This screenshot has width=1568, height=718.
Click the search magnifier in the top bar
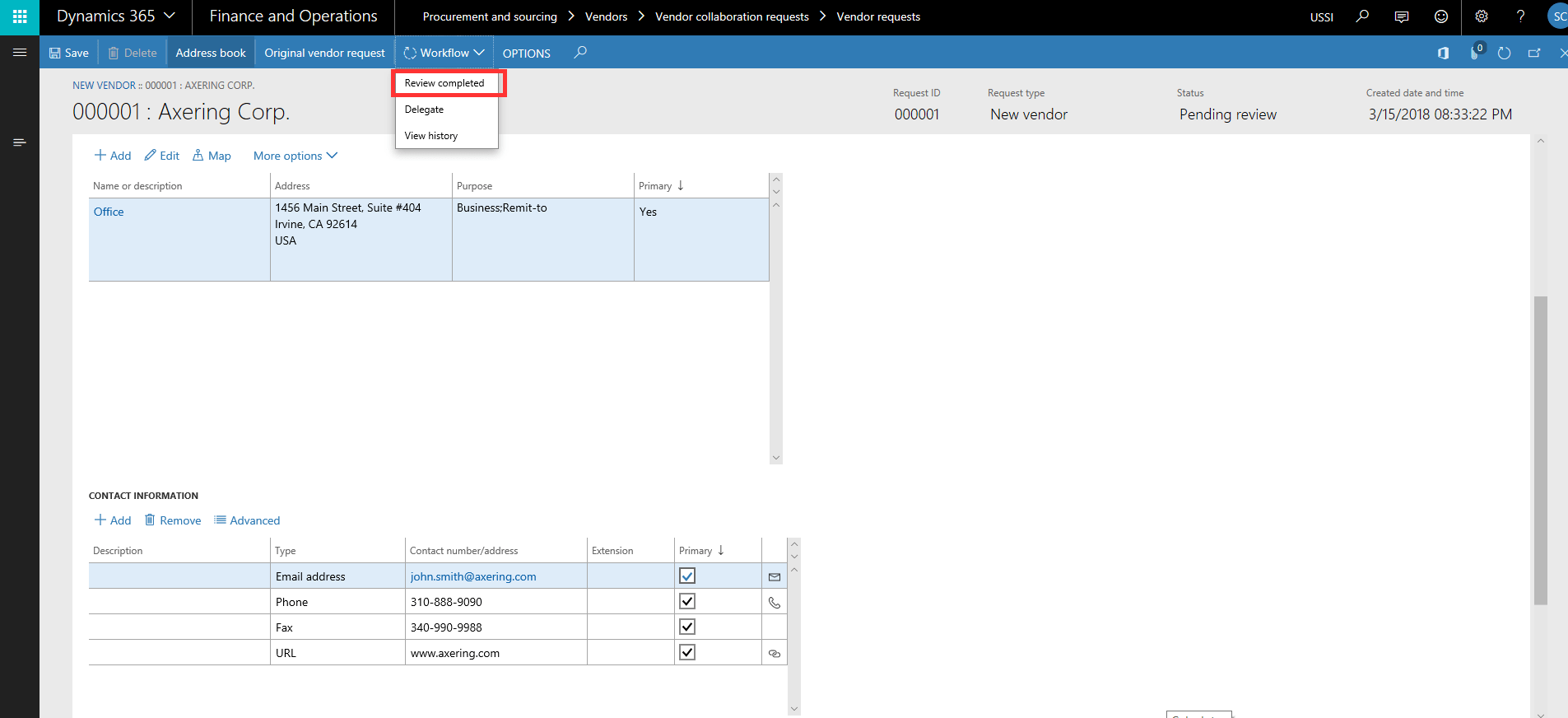(1362, 16)
